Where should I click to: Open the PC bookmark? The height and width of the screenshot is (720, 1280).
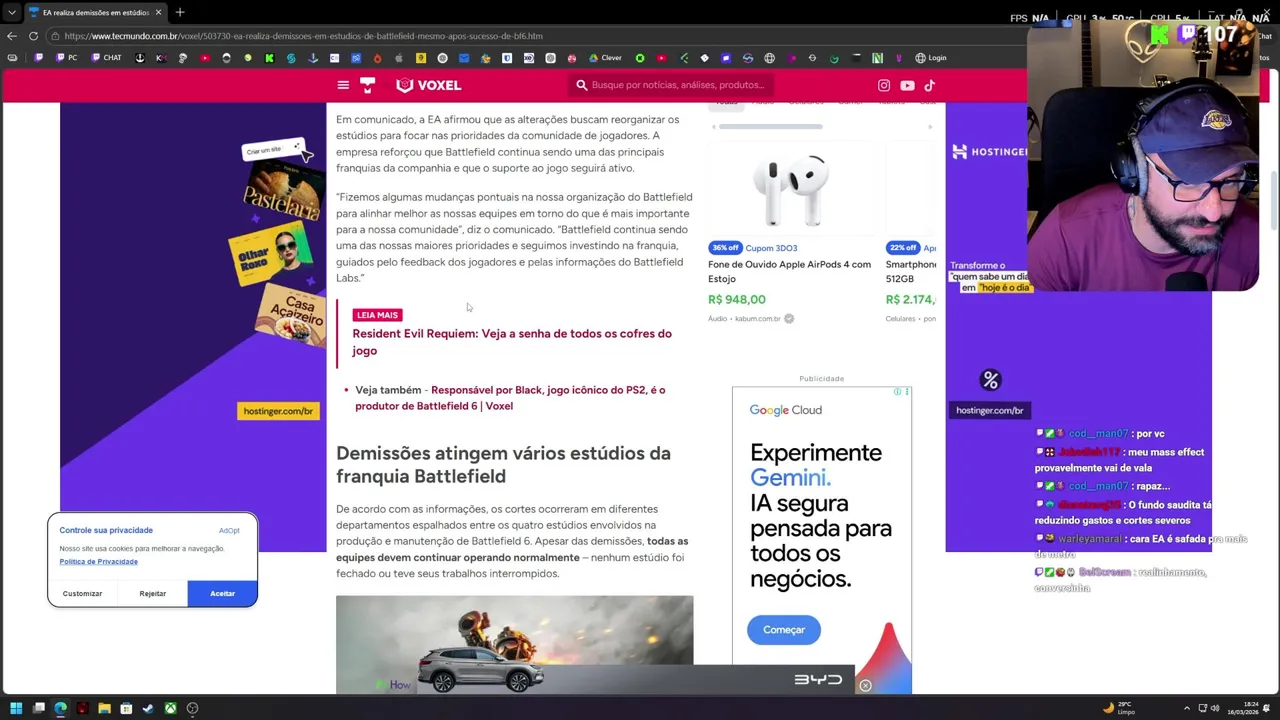[67, 58]
